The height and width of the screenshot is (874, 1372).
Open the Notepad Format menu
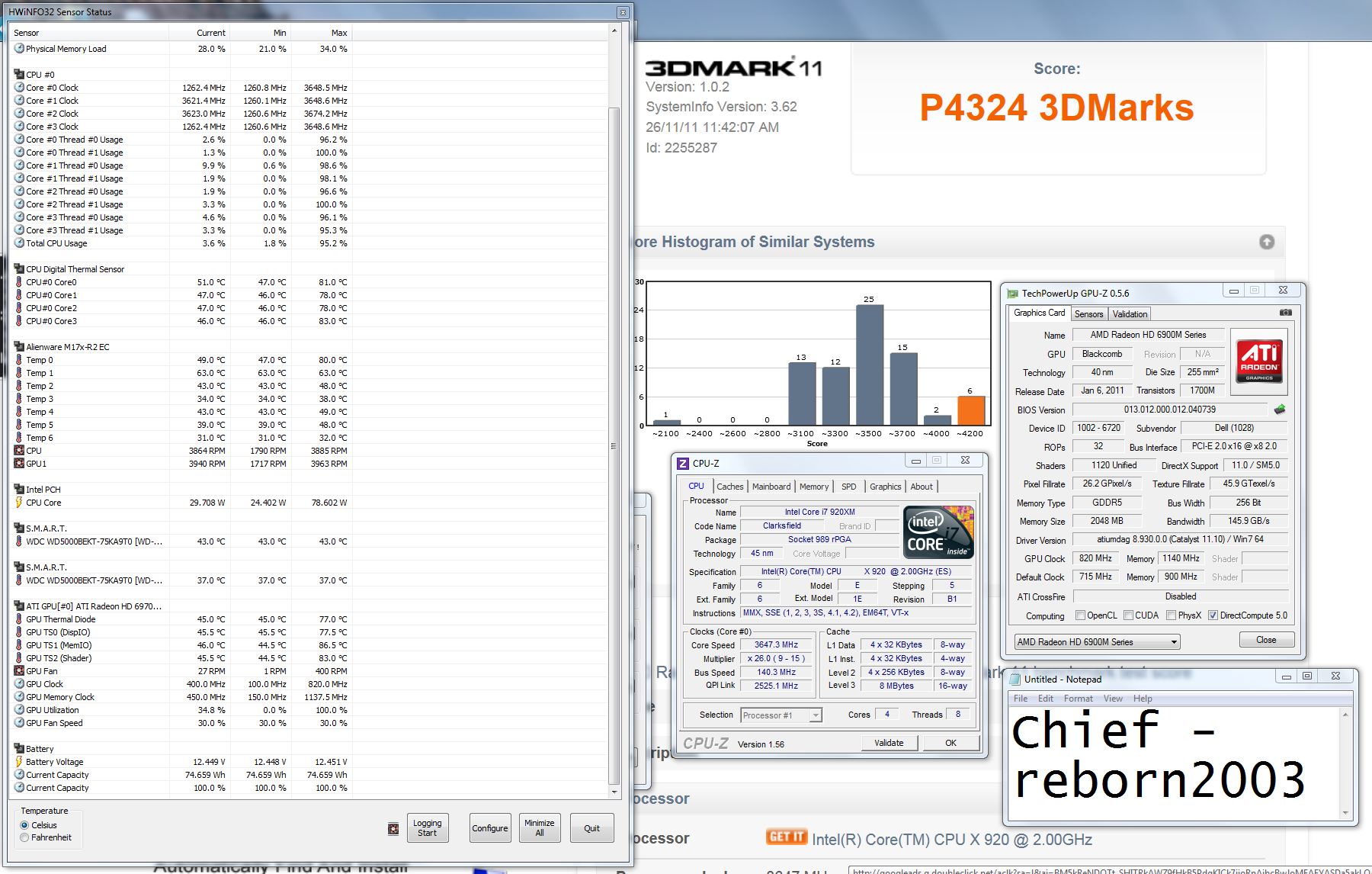pyautogui.click(x=1078, y=699)
